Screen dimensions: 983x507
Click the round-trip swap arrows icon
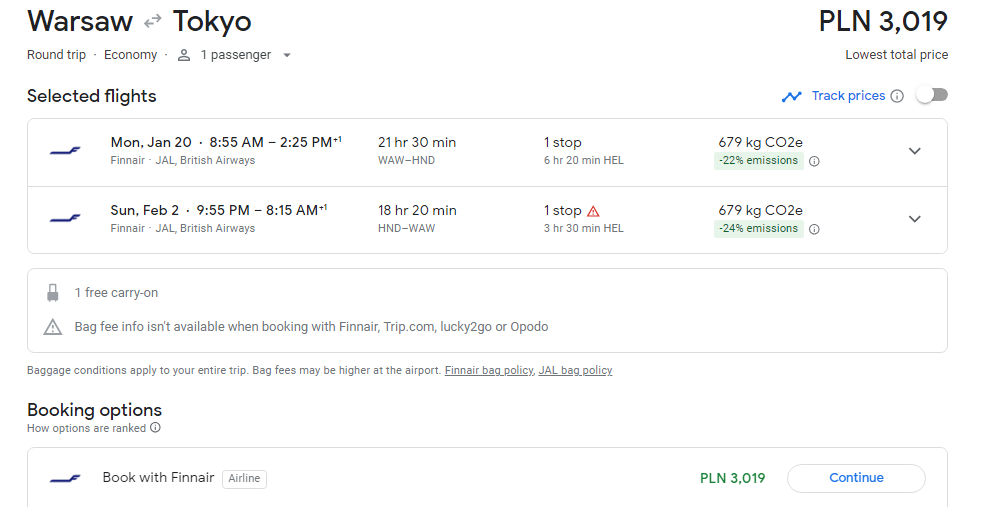[x=152, y=23]
